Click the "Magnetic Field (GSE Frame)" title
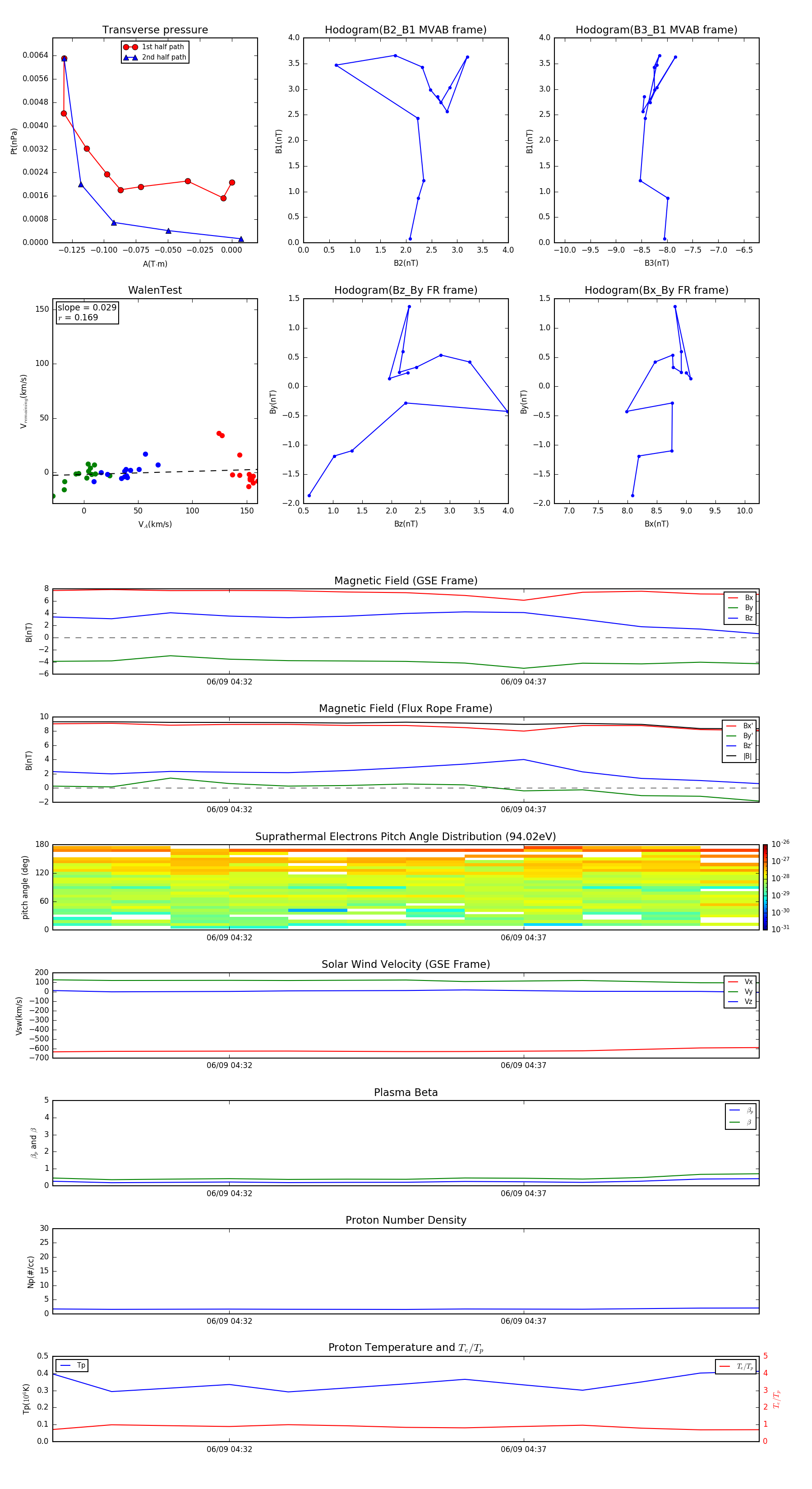812x1489 pixels. tap(406, 581)
